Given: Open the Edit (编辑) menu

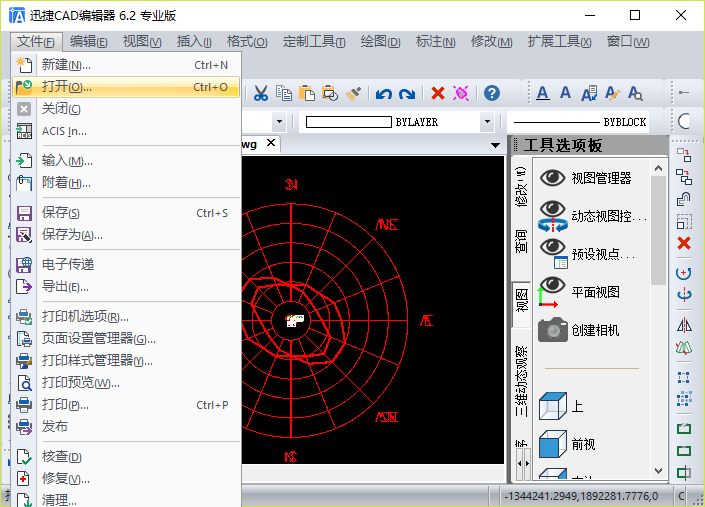Looking at the screenshot, I should pyautogui.click(x=89, y=42).
